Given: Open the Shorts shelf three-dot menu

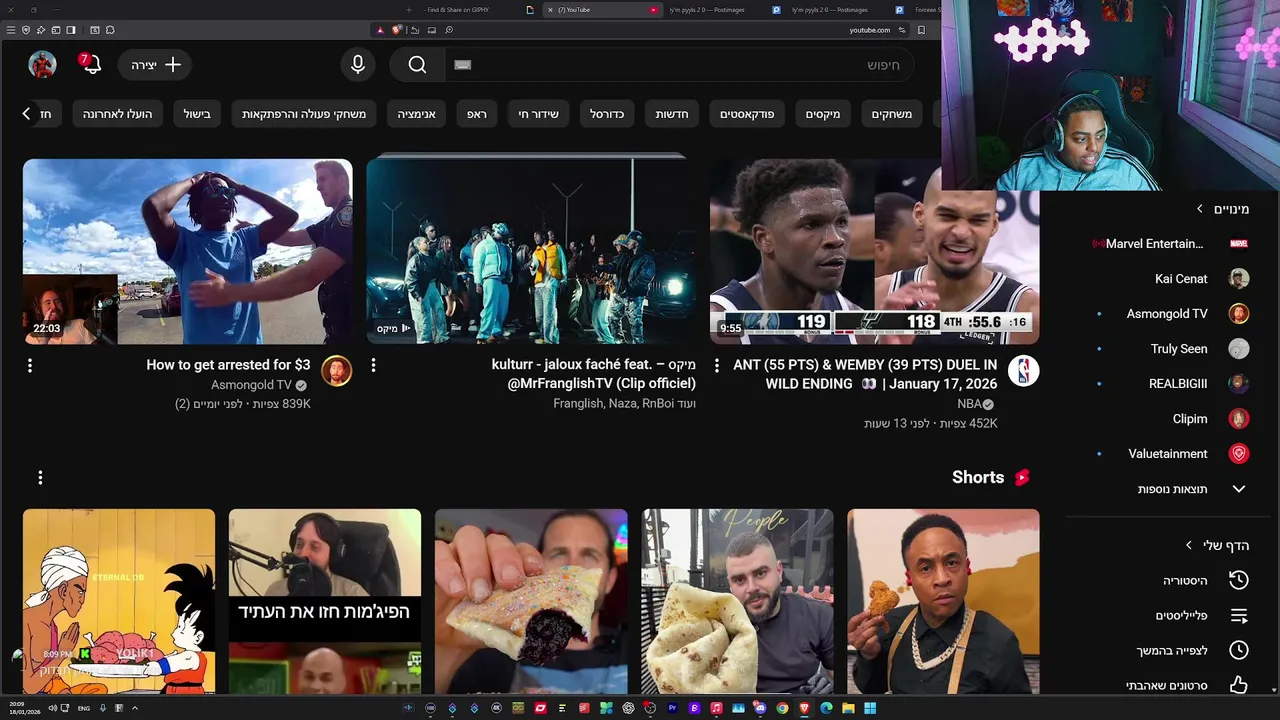Looking at the screenshot, I should point(40,478).
